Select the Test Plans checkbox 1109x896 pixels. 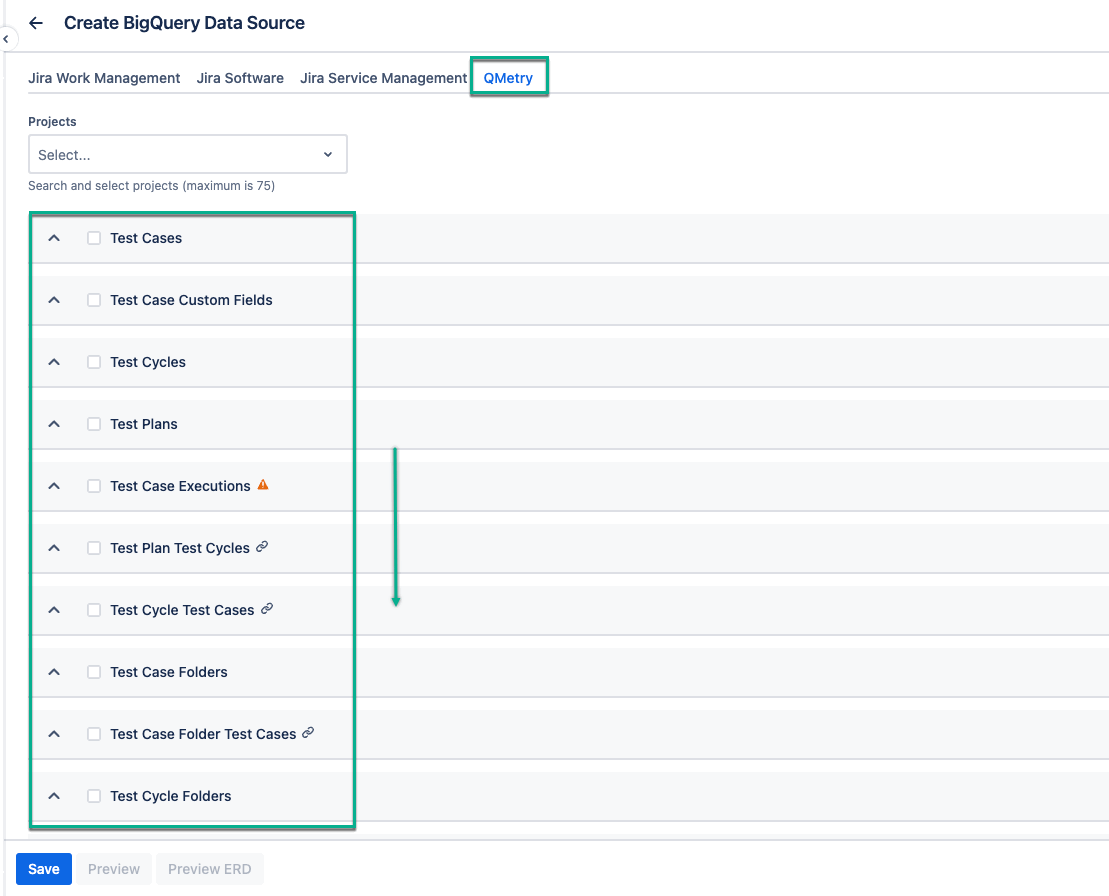pos(93,423)
